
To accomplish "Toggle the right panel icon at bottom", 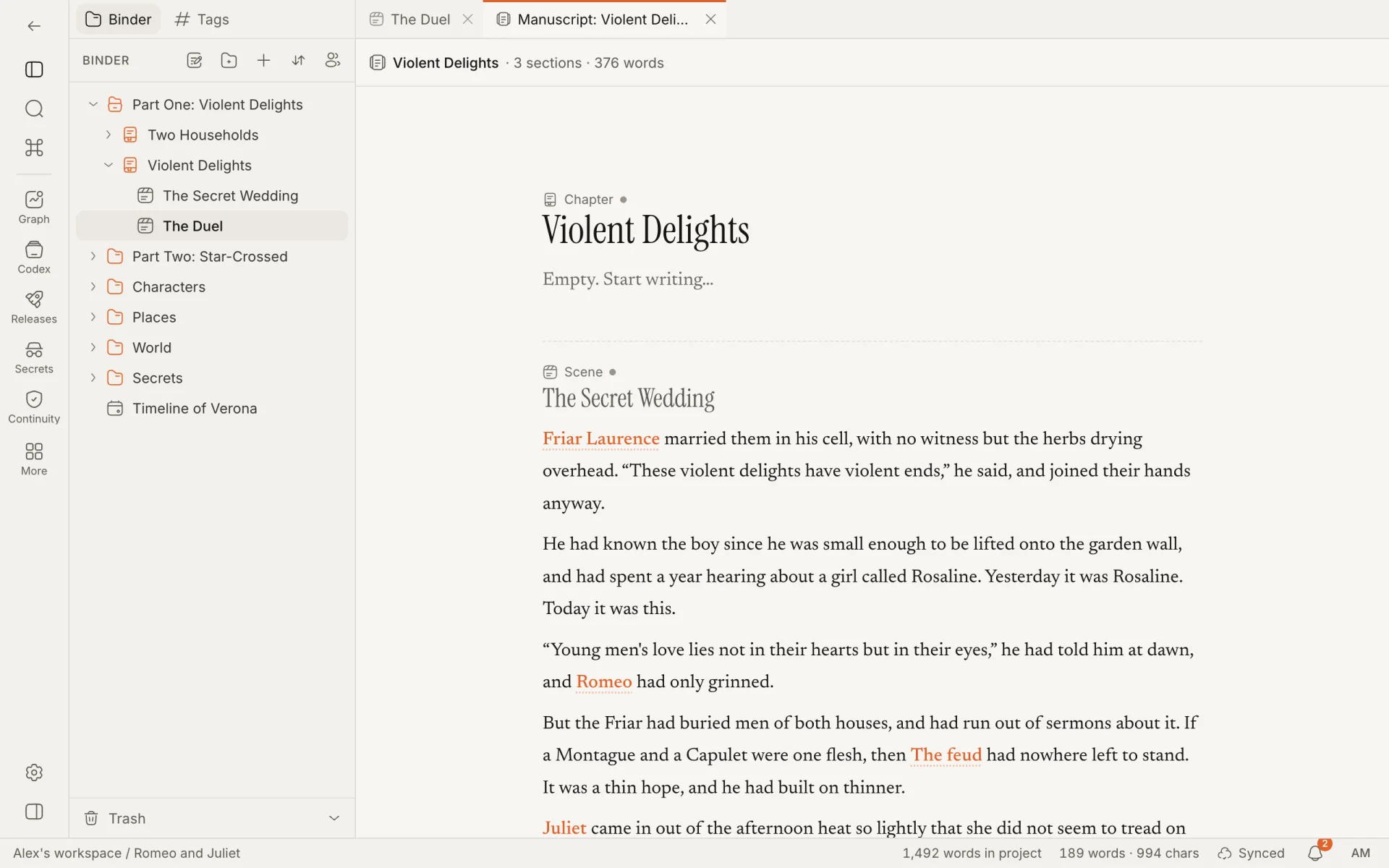I will 34,812.
